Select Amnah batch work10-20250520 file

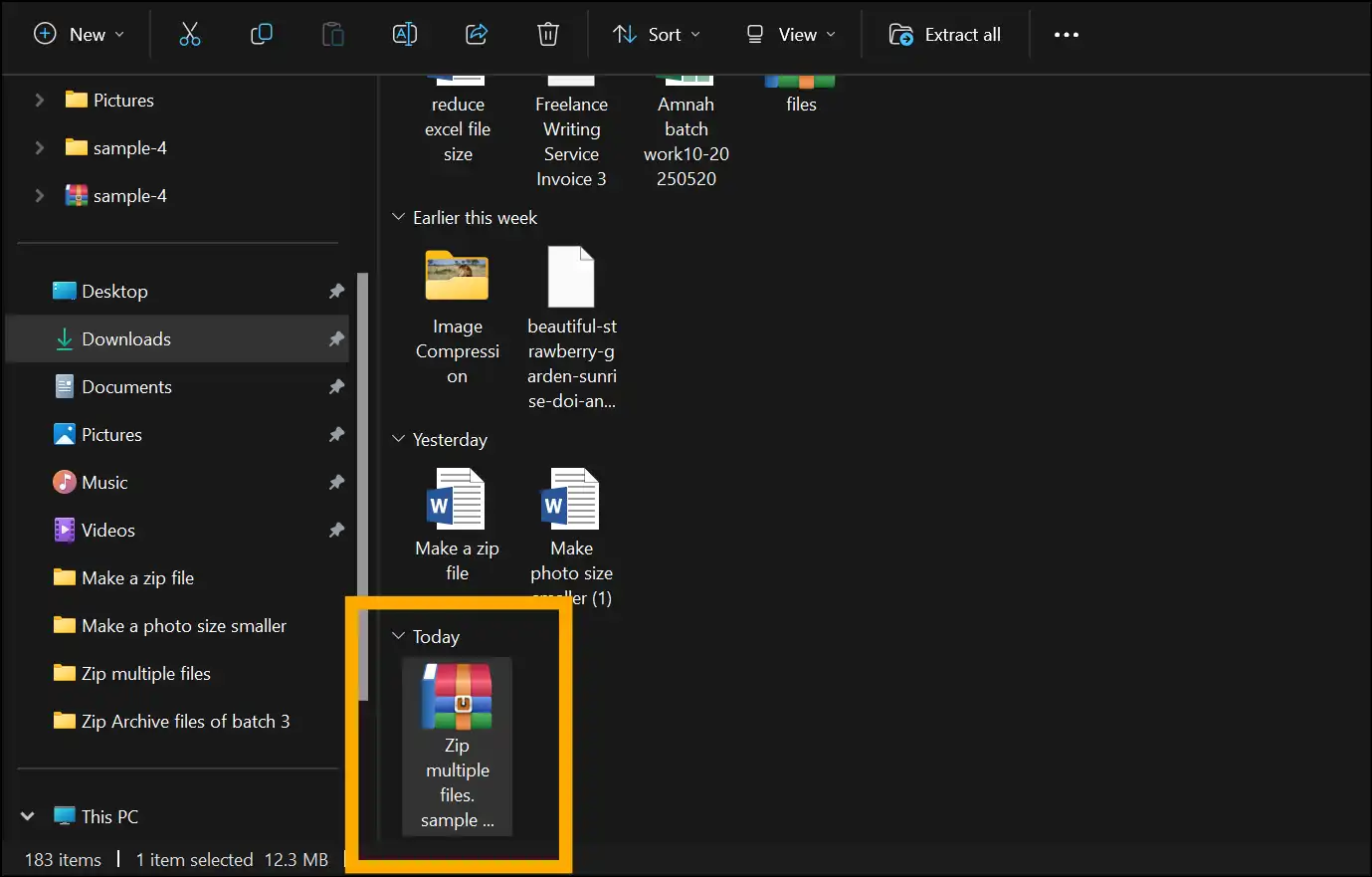coord(686,134)
